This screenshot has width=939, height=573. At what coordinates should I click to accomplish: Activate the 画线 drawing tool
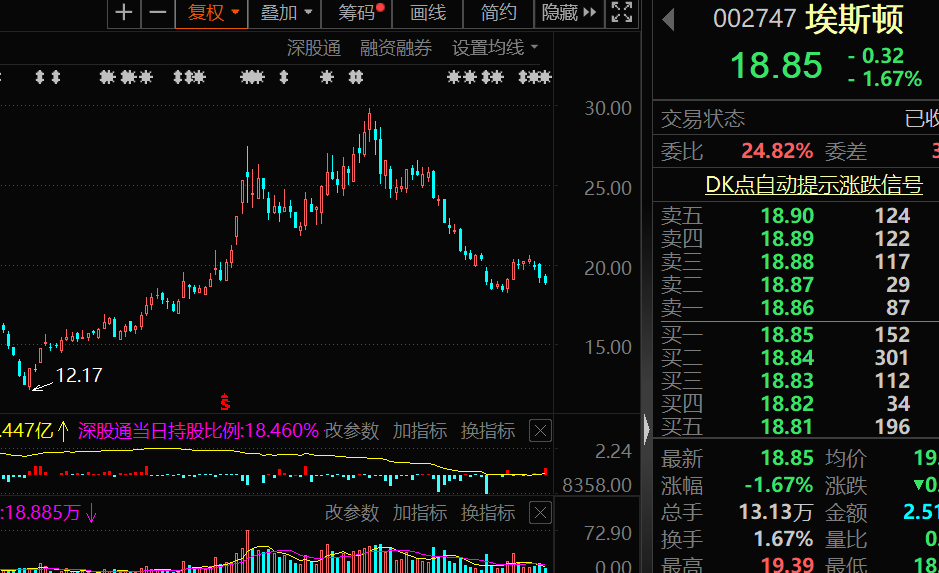coord(428,13)
